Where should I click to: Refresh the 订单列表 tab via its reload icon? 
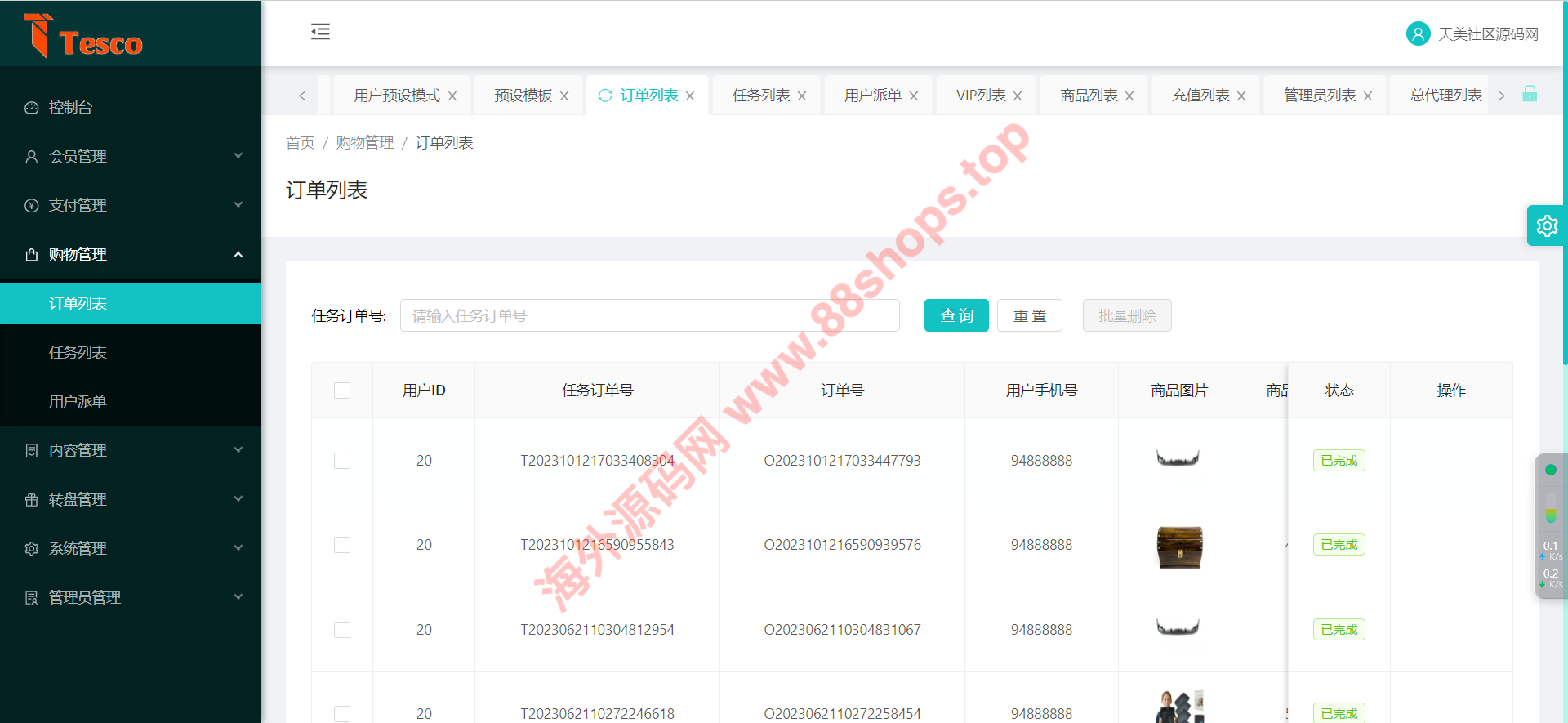click(x=605, y=96)
